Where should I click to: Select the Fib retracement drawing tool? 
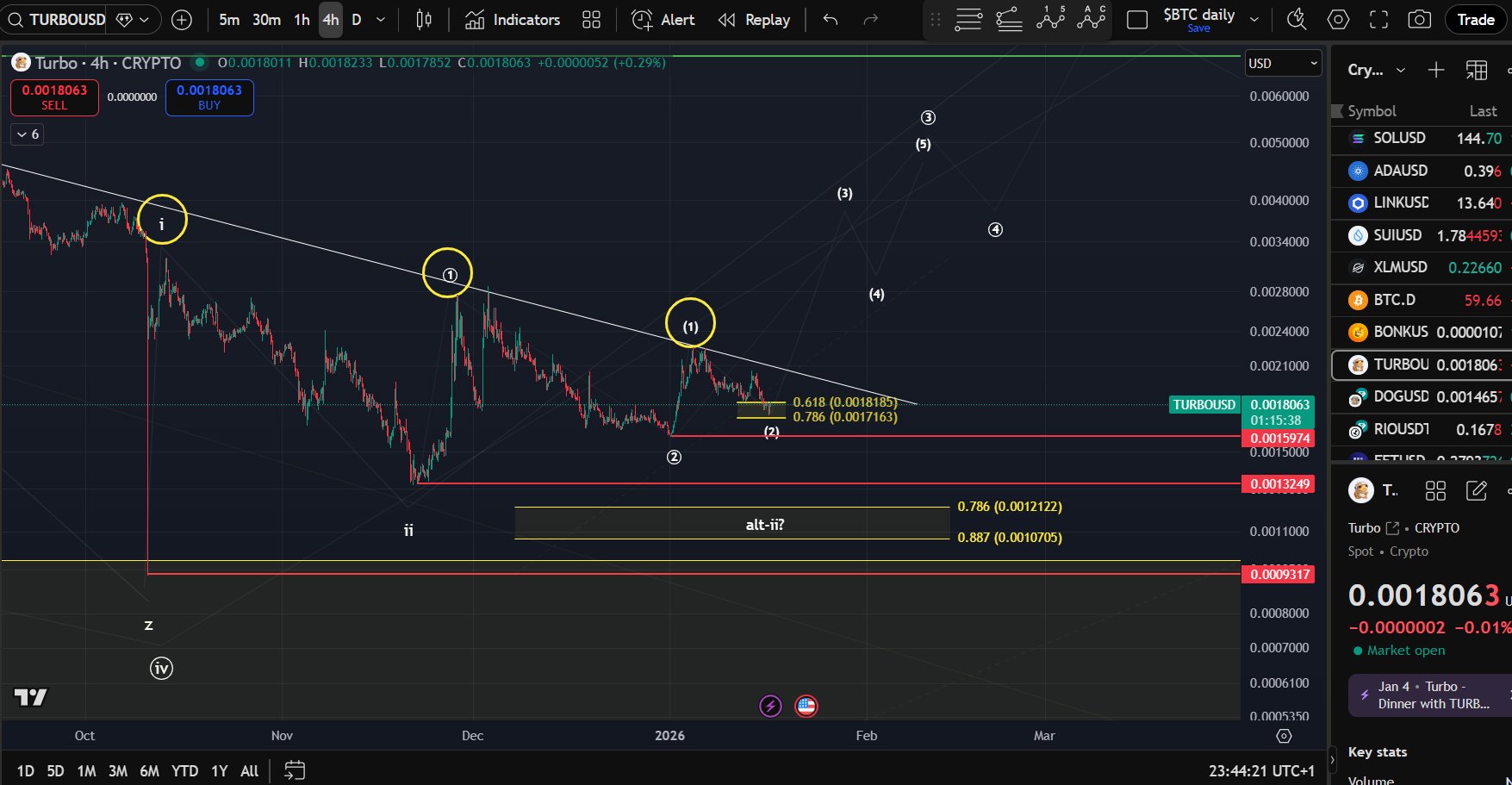(x=1009, y=19)
